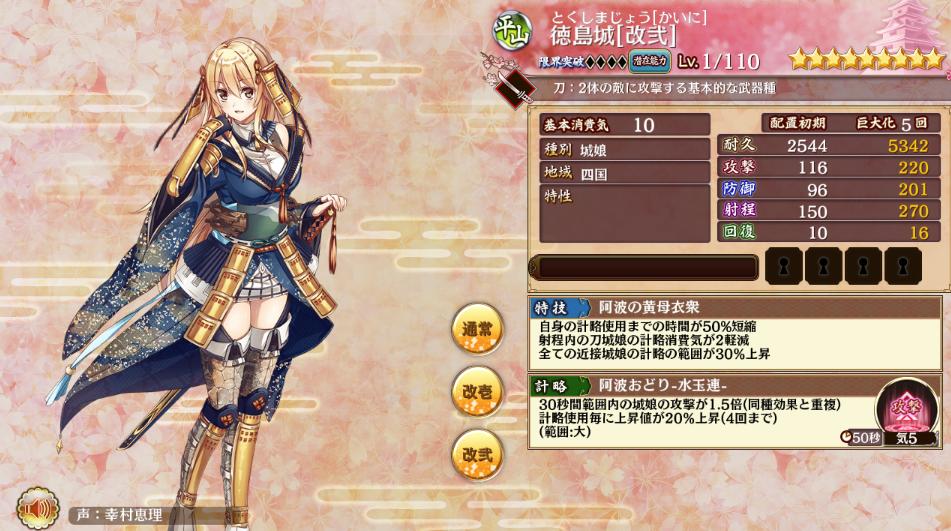The width and height of the screenshot is (951, 531).
Task: Click the 声：幸村恵理 voice actor label
Action: click(119, 516)
